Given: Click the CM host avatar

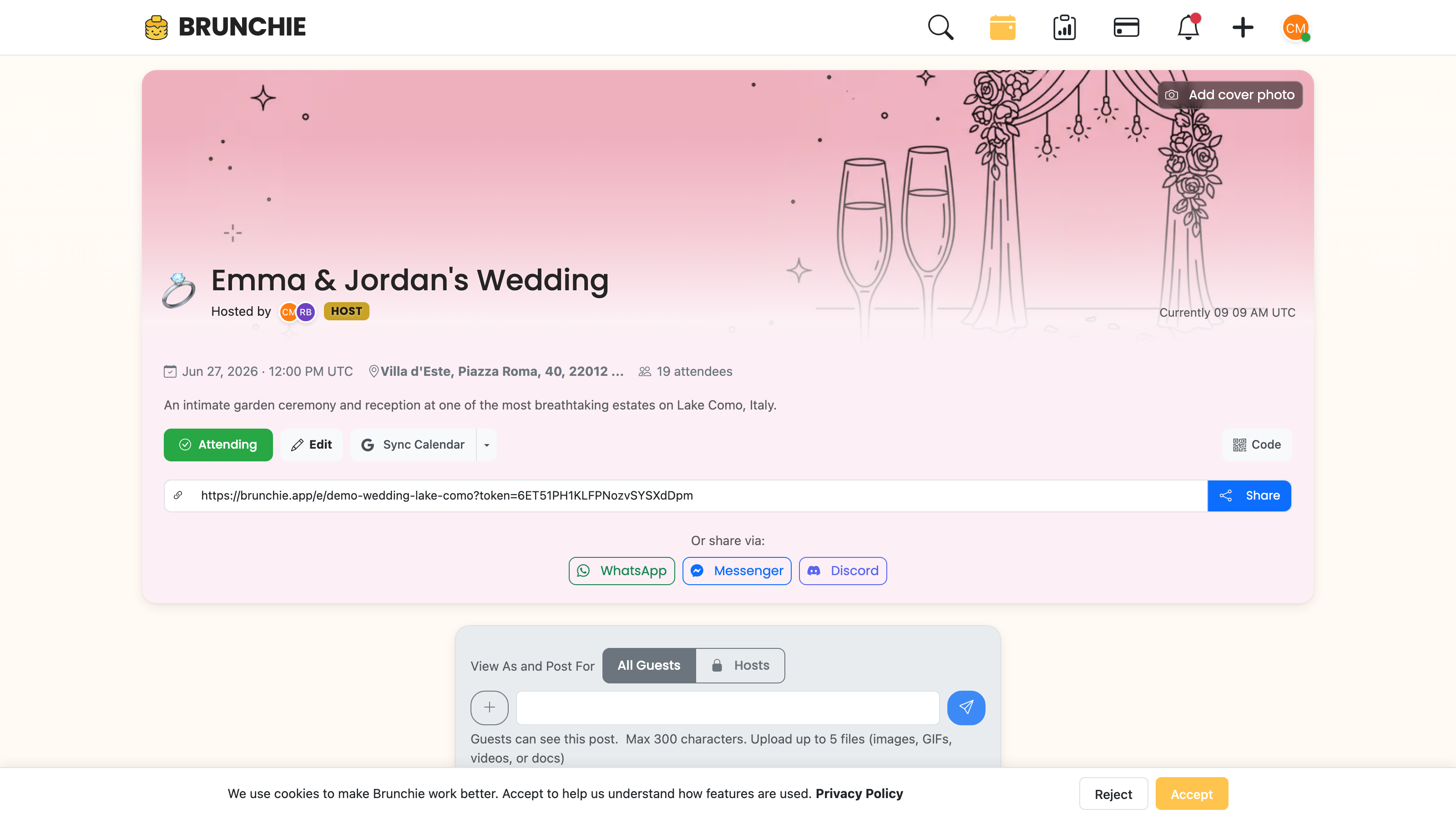Looking at the screenshot, I should click(288, 311).
